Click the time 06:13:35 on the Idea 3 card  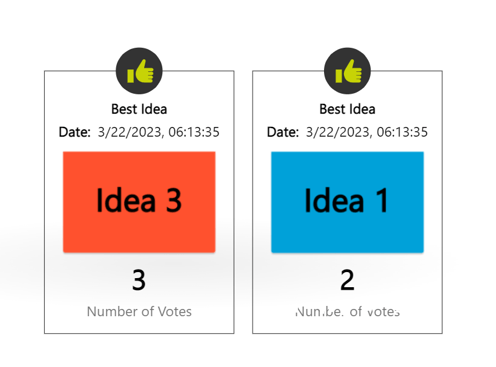pos(194,132)
